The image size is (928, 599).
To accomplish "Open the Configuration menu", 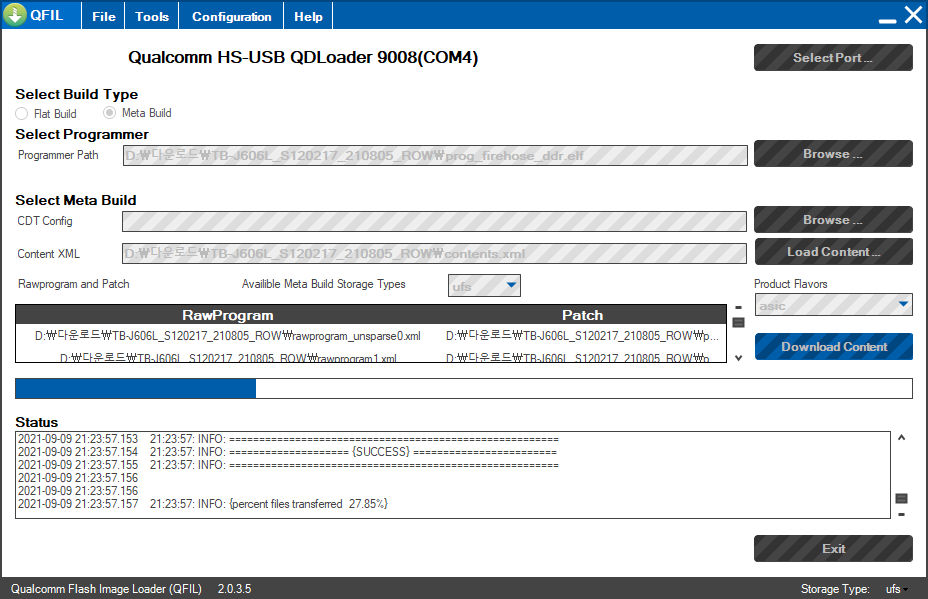I will pos(231,17).
